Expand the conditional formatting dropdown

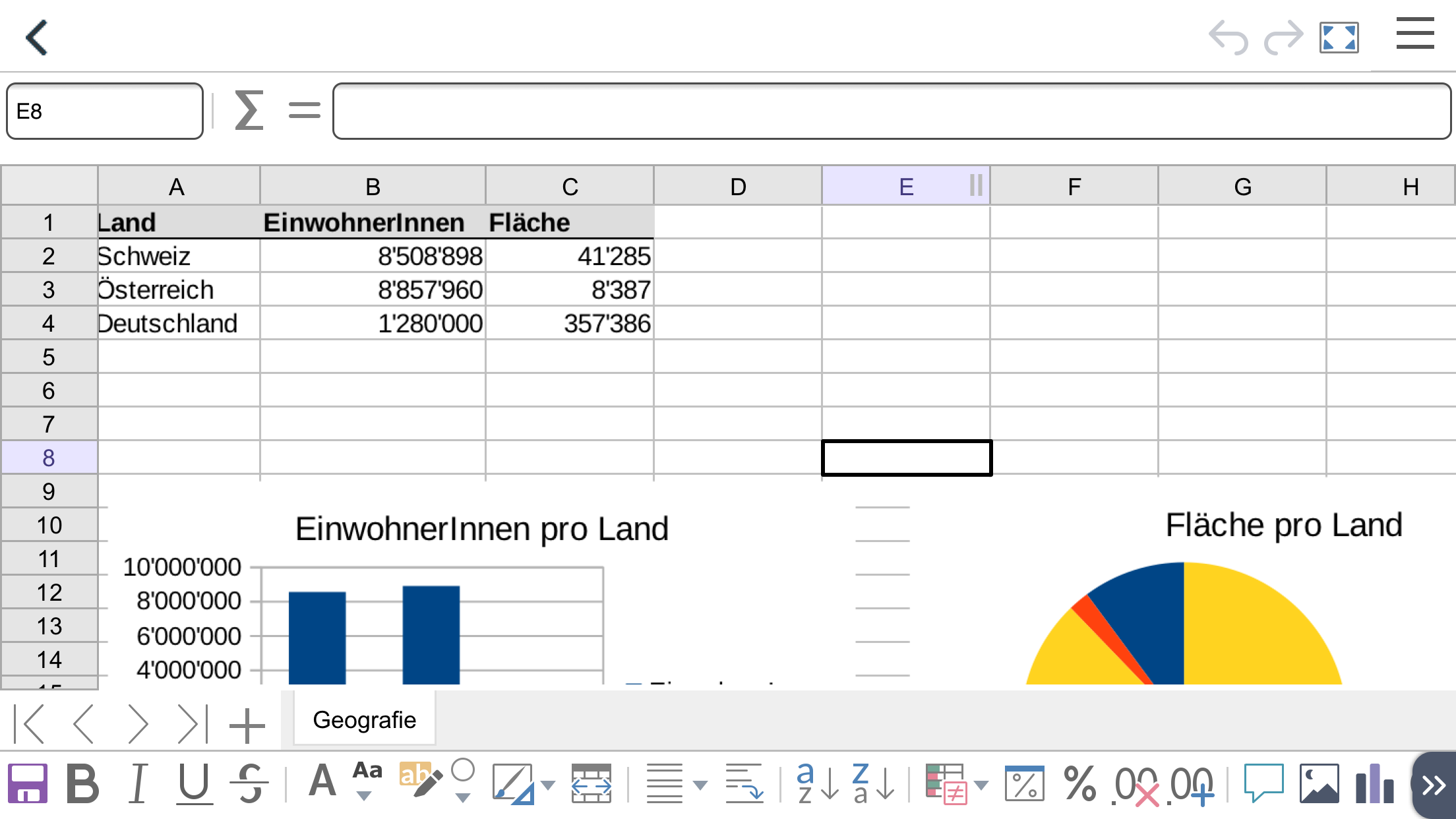[981, 785]
